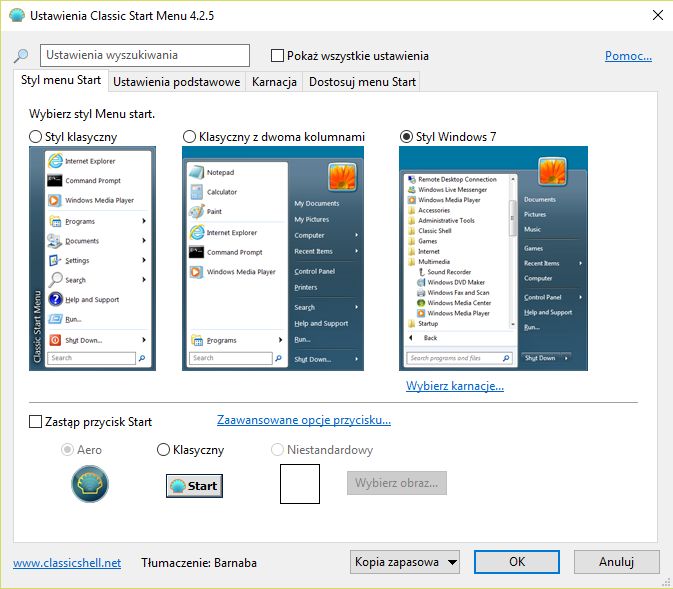This screenshot has width=673, height=589.
Task: Pick the Niestandardowy button style radio
Action: 277,450
